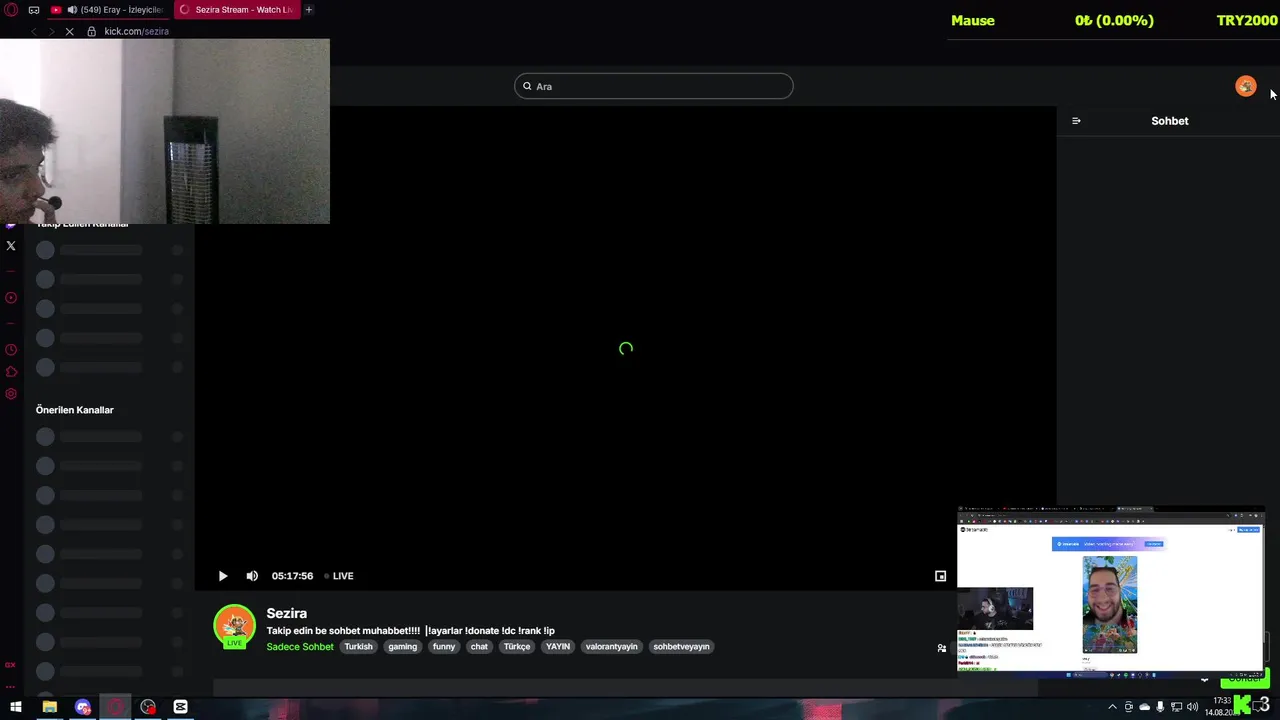1280x720 pixels.
Task: Click the viewers icon beside tags
Action: 941,648
